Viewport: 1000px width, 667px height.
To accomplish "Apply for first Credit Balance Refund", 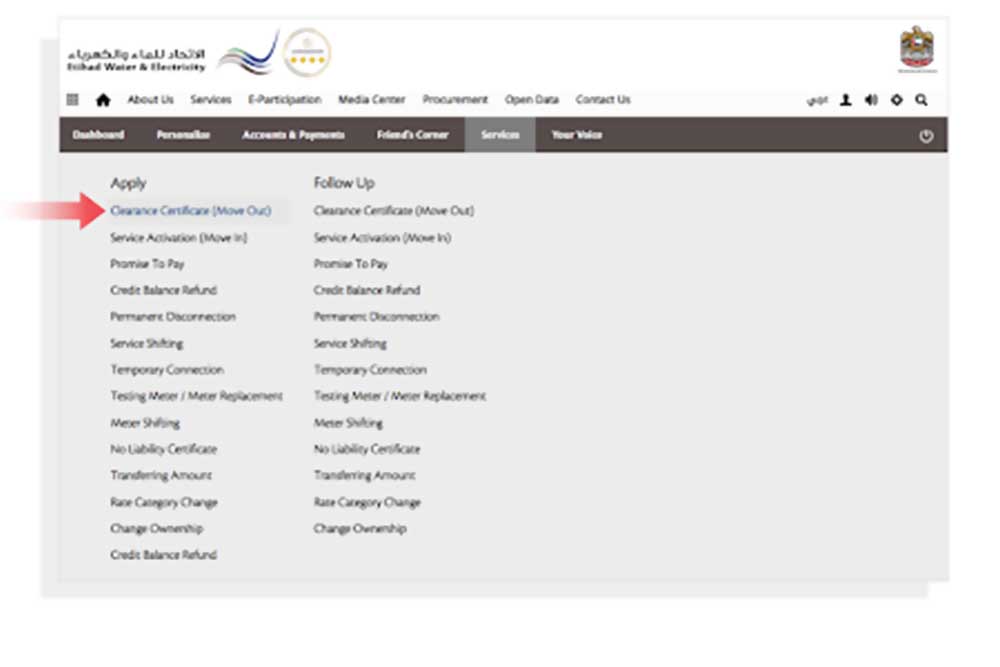I will point(163,290).
